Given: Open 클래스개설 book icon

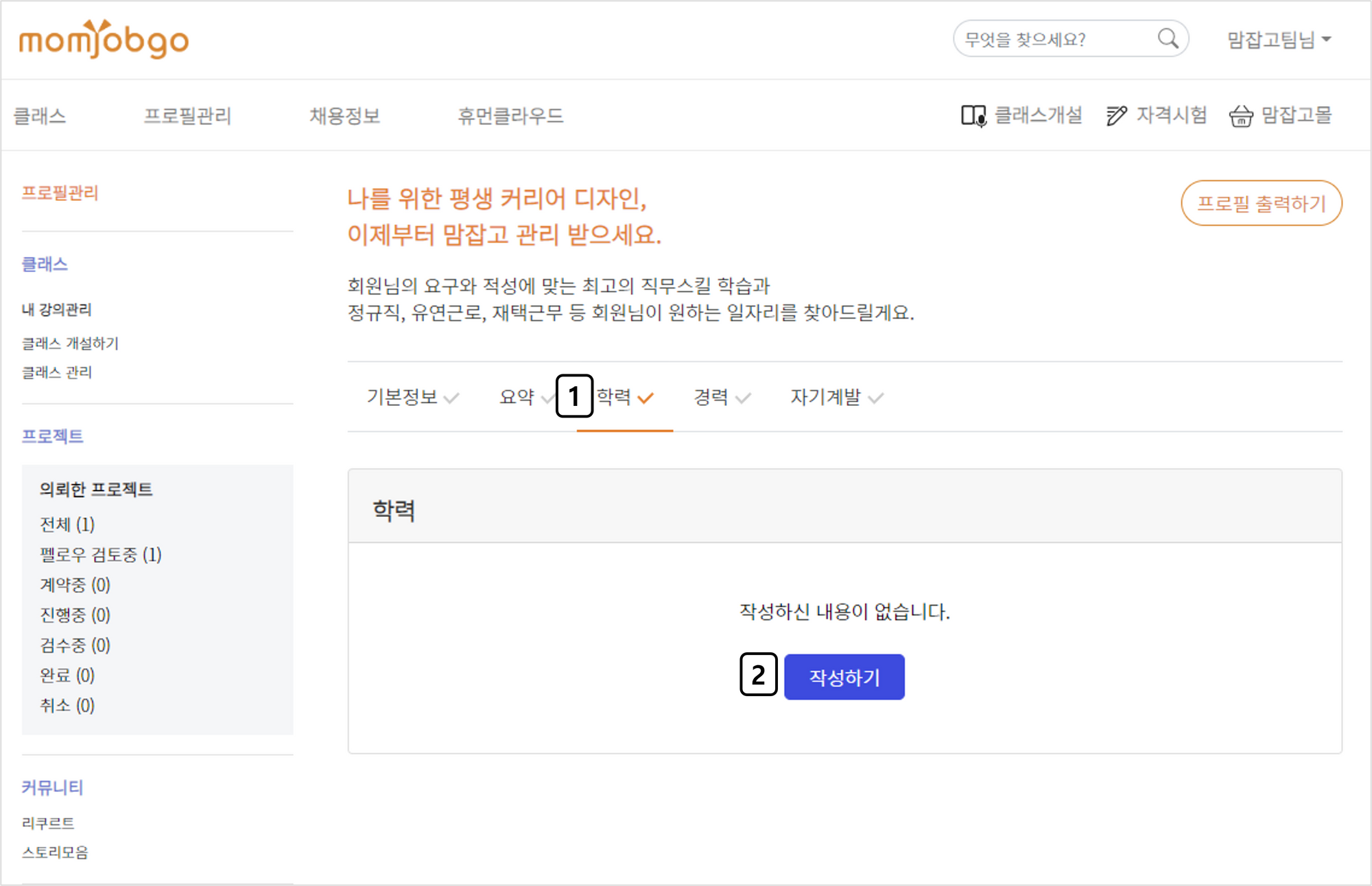Looking at the screenshot, I should [973, 116].
